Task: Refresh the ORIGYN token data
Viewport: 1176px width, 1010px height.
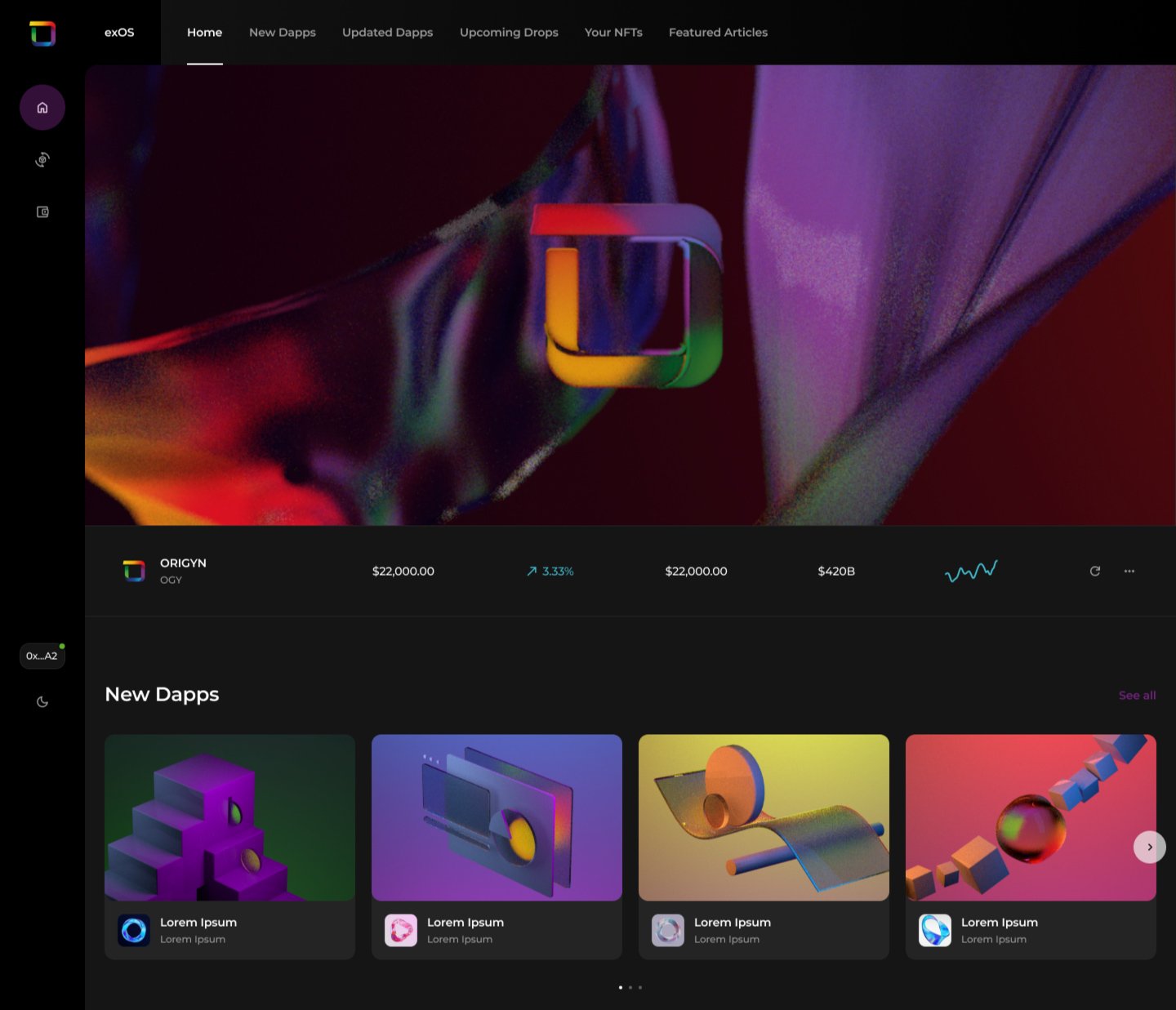Action: click(1095, 571)
